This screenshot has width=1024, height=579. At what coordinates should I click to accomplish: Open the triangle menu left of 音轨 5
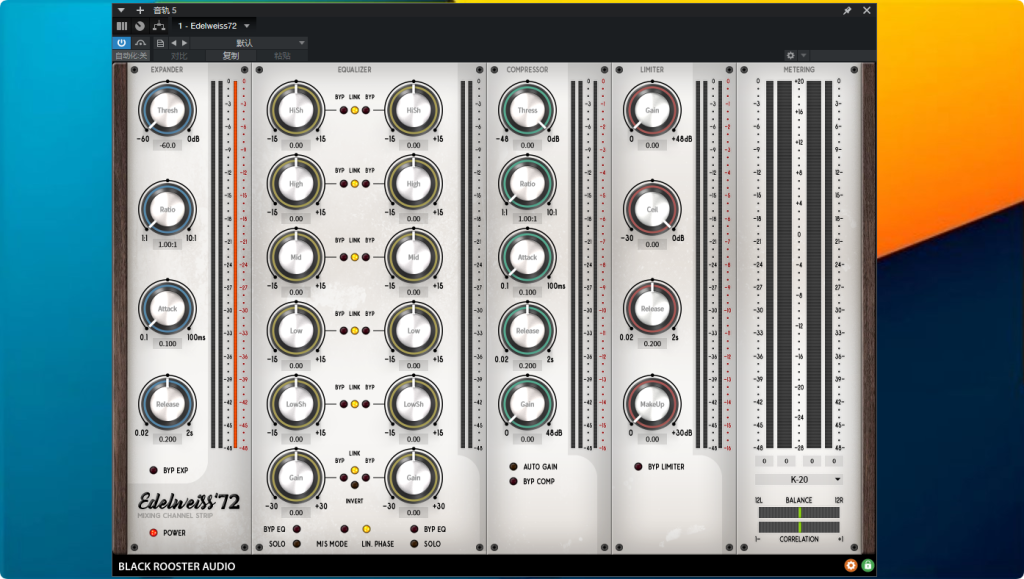pyautogui.click(x=121, y=10)
